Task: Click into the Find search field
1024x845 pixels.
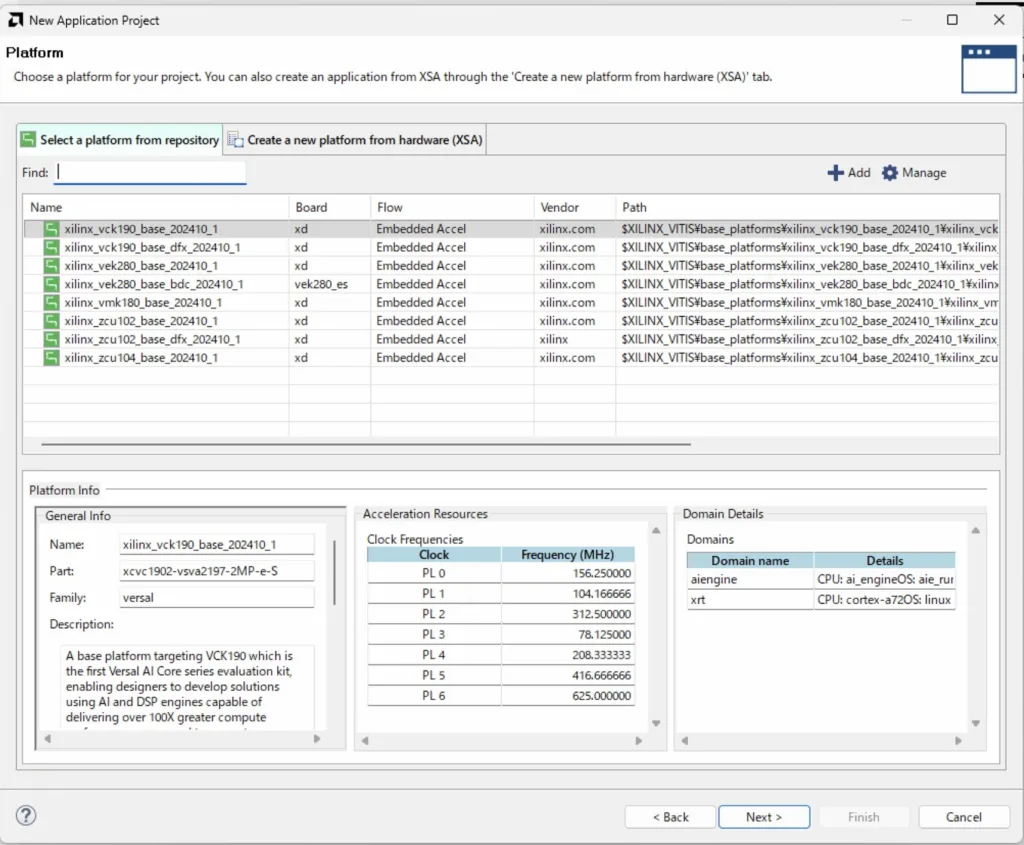Action: pos(150,172)
